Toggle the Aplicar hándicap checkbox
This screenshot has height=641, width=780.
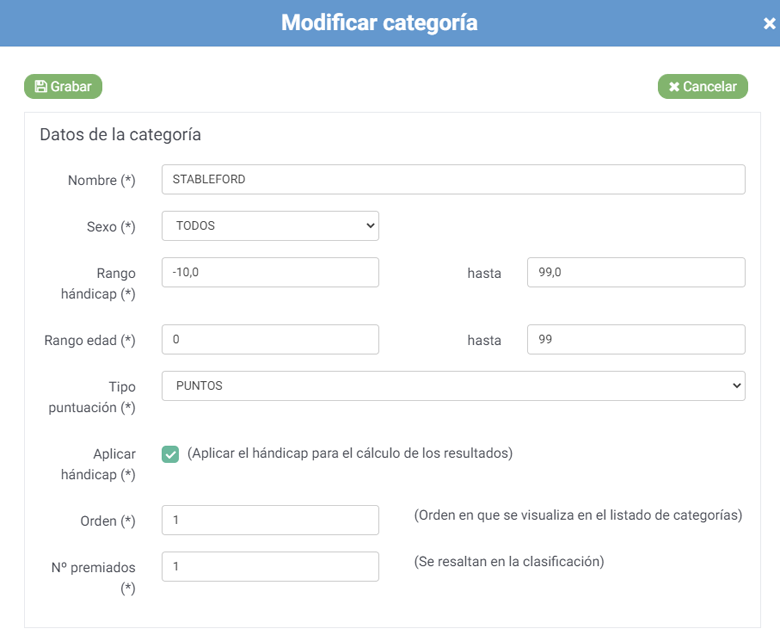tap(170, 454)
